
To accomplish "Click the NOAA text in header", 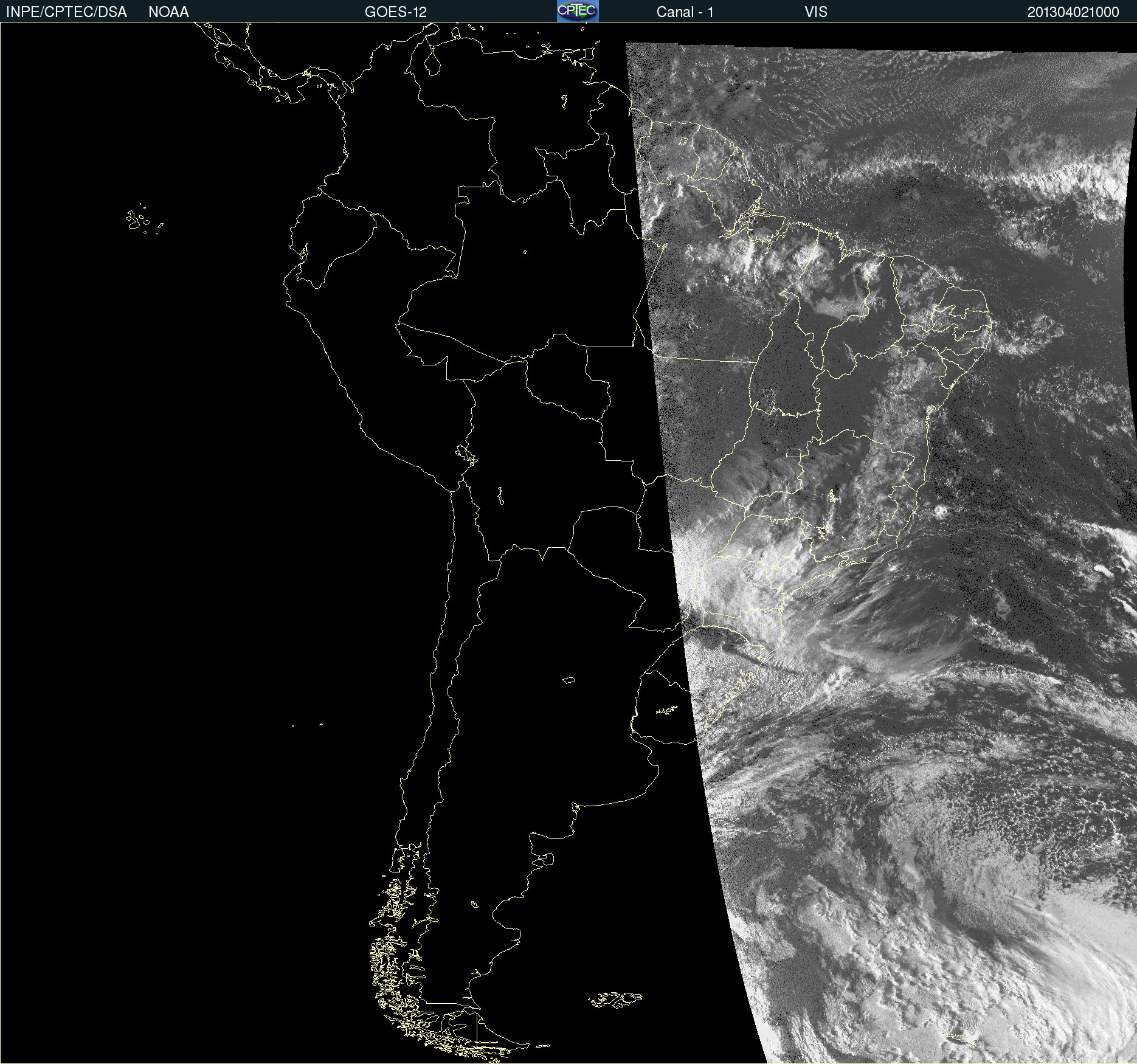I will (x=168, y=12).
